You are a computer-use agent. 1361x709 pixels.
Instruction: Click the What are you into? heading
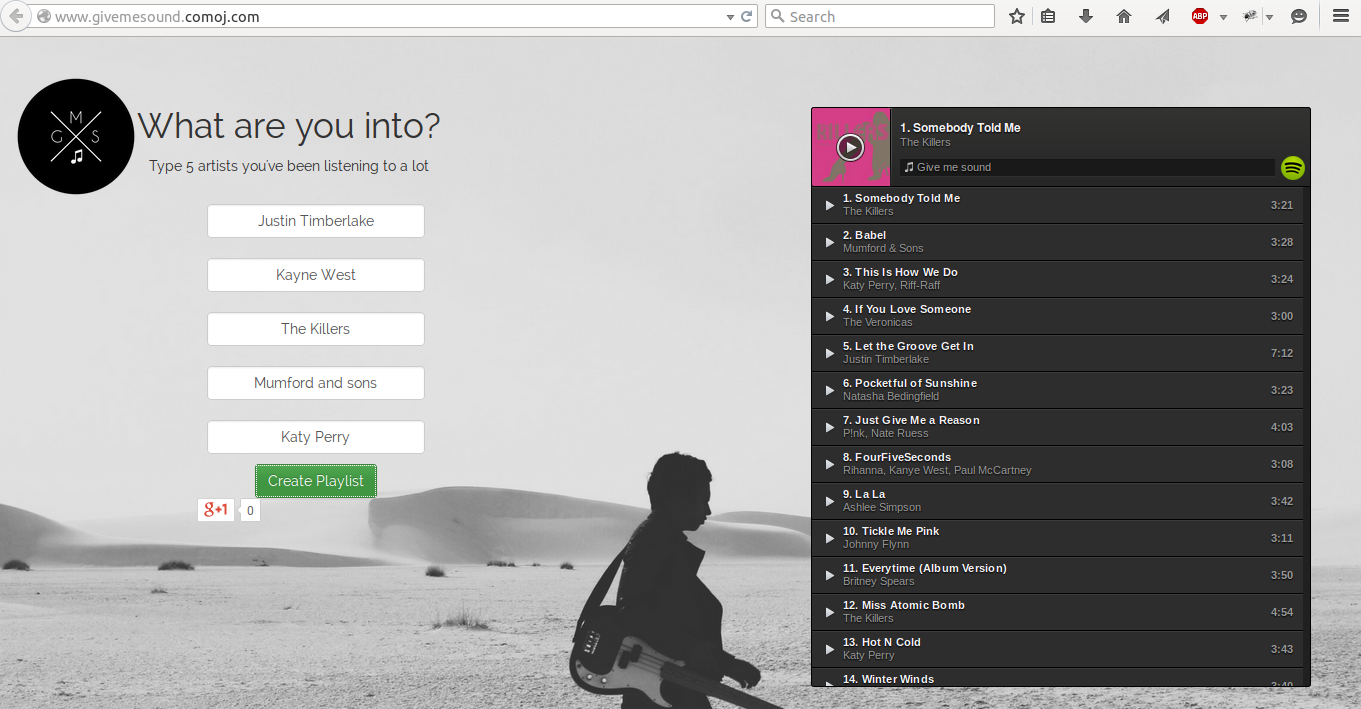click(289, 126)
